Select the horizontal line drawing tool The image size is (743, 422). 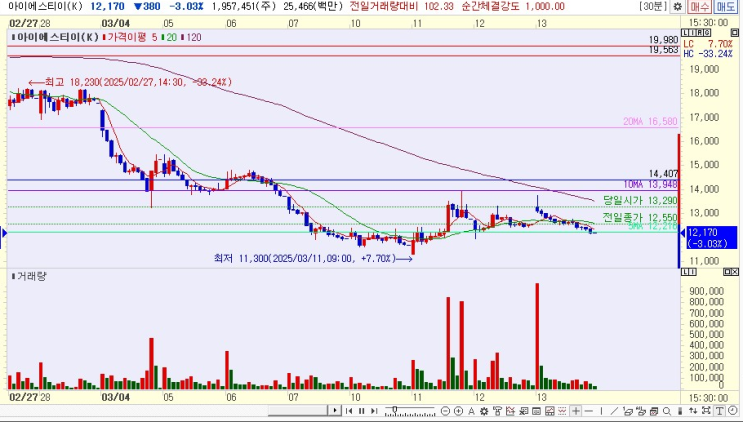pos(589,411)
